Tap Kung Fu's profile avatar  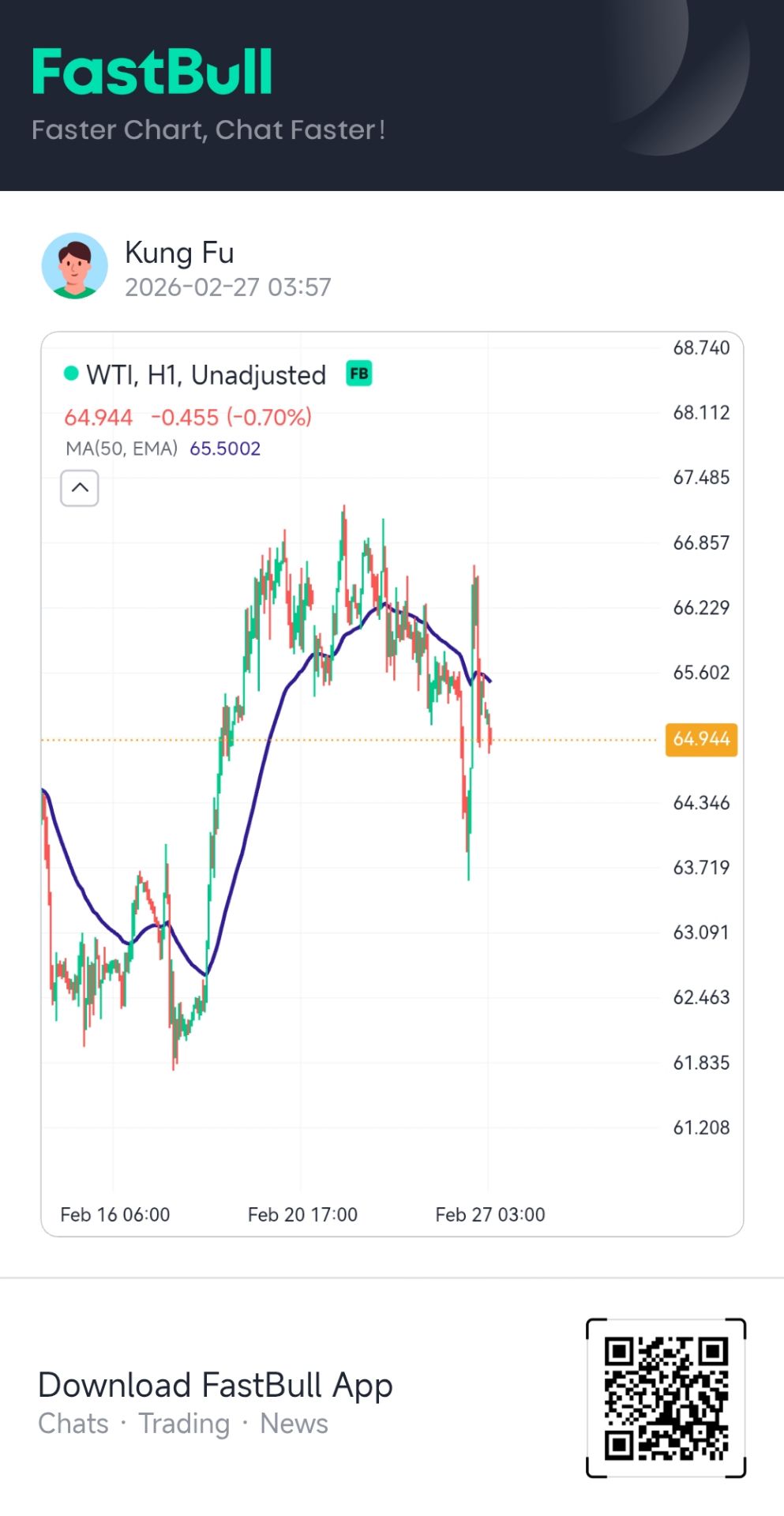click(x=75, y=266)
